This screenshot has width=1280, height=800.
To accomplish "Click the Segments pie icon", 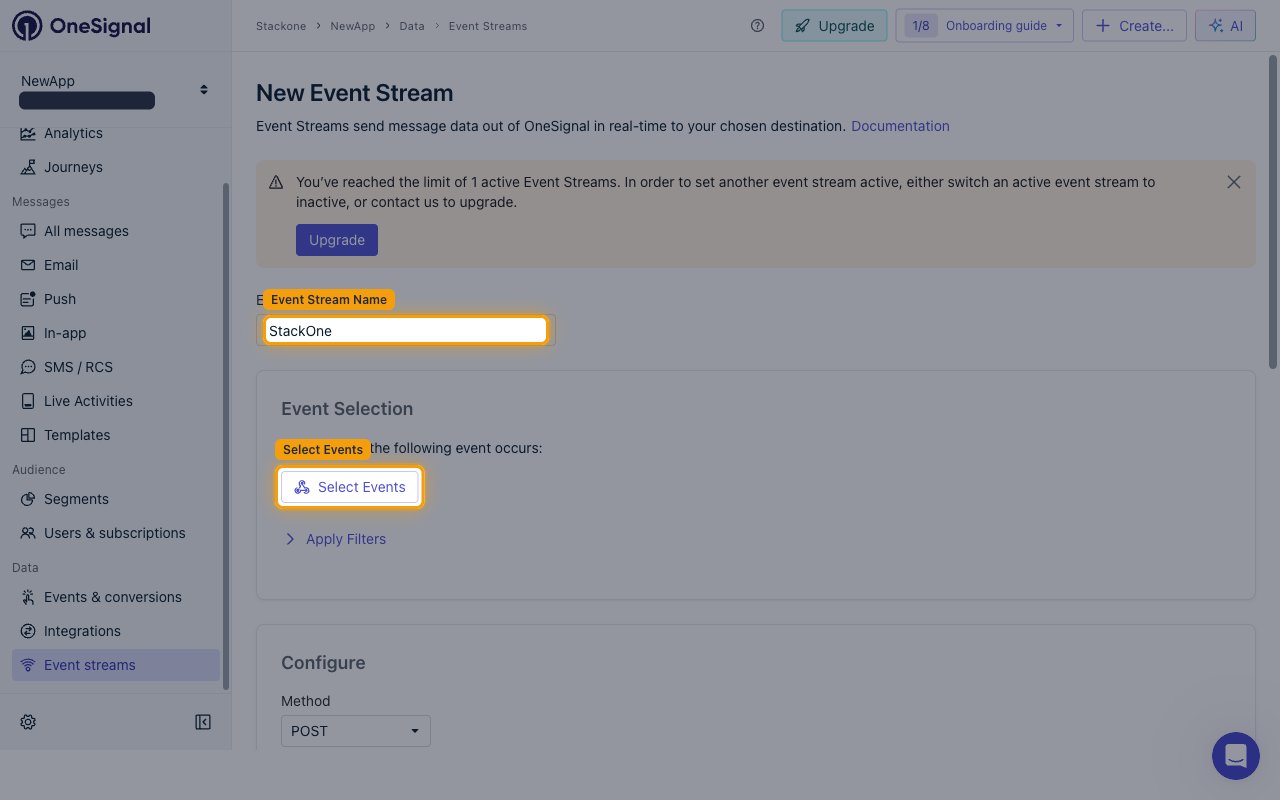I will [28, 499].
